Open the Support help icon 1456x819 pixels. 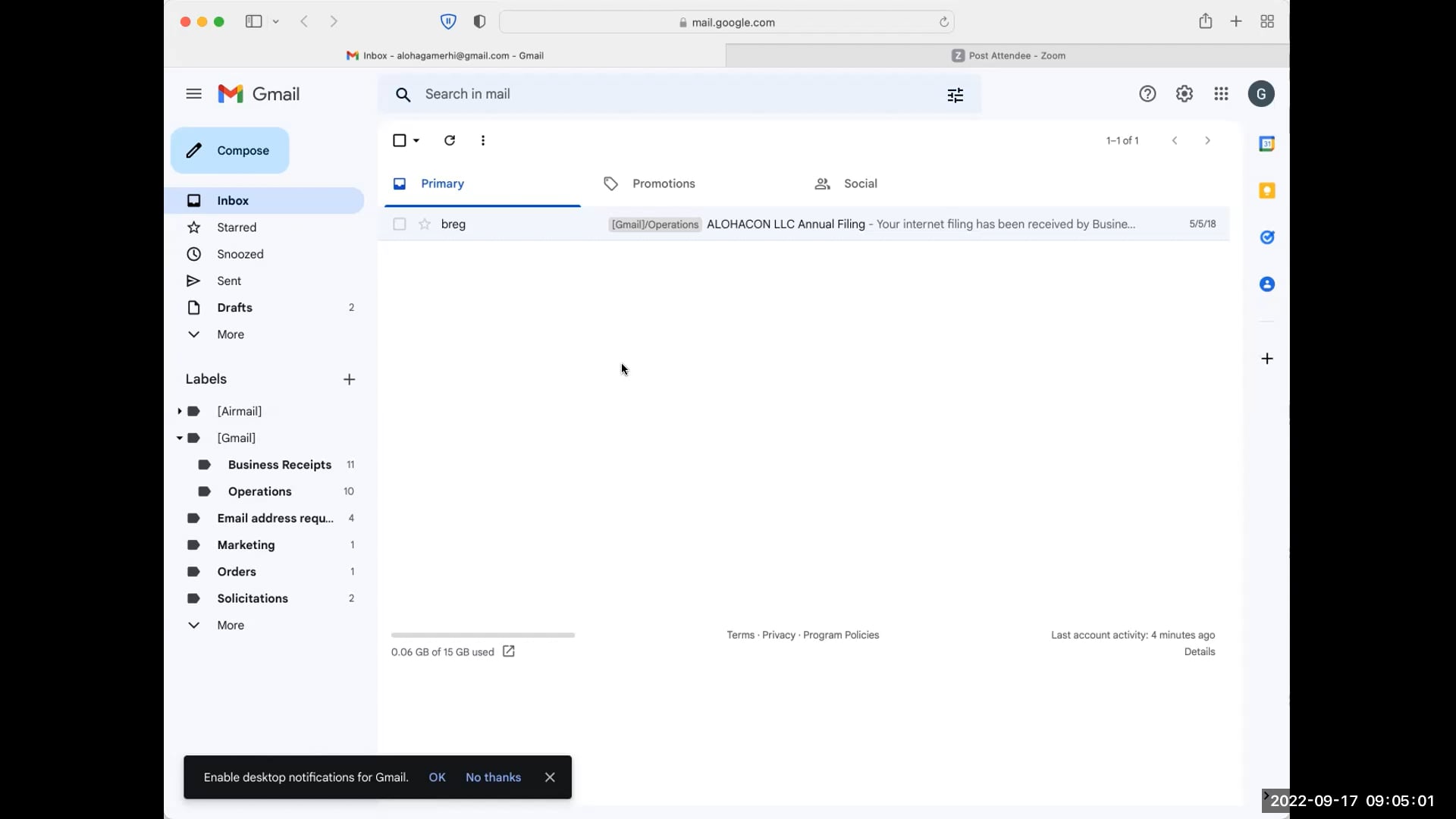click(x=1147, y=94)
